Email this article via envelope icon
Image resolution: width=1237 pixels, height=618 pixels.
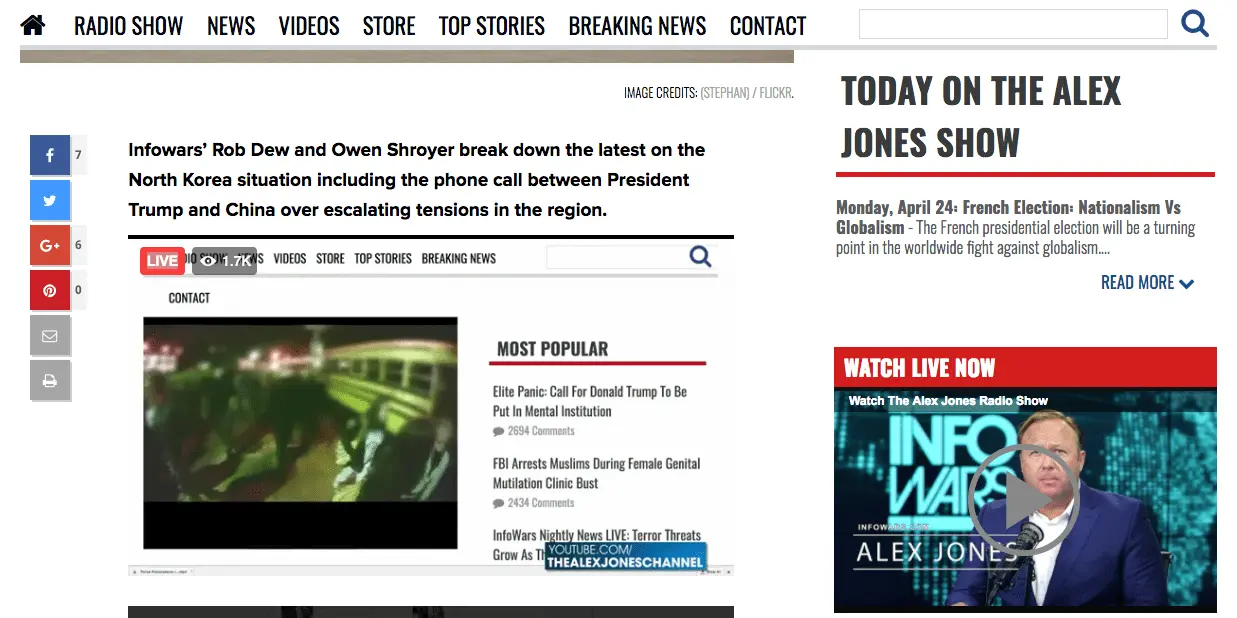click(50, 336)
